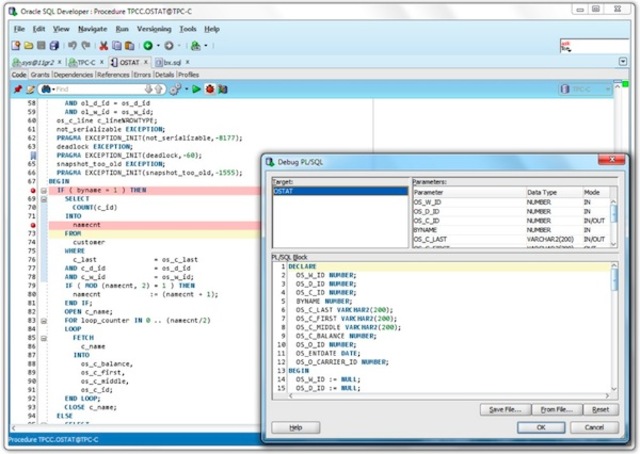
Task: Switch to the bx.sql tab
Action: click(x=172, y=62)
